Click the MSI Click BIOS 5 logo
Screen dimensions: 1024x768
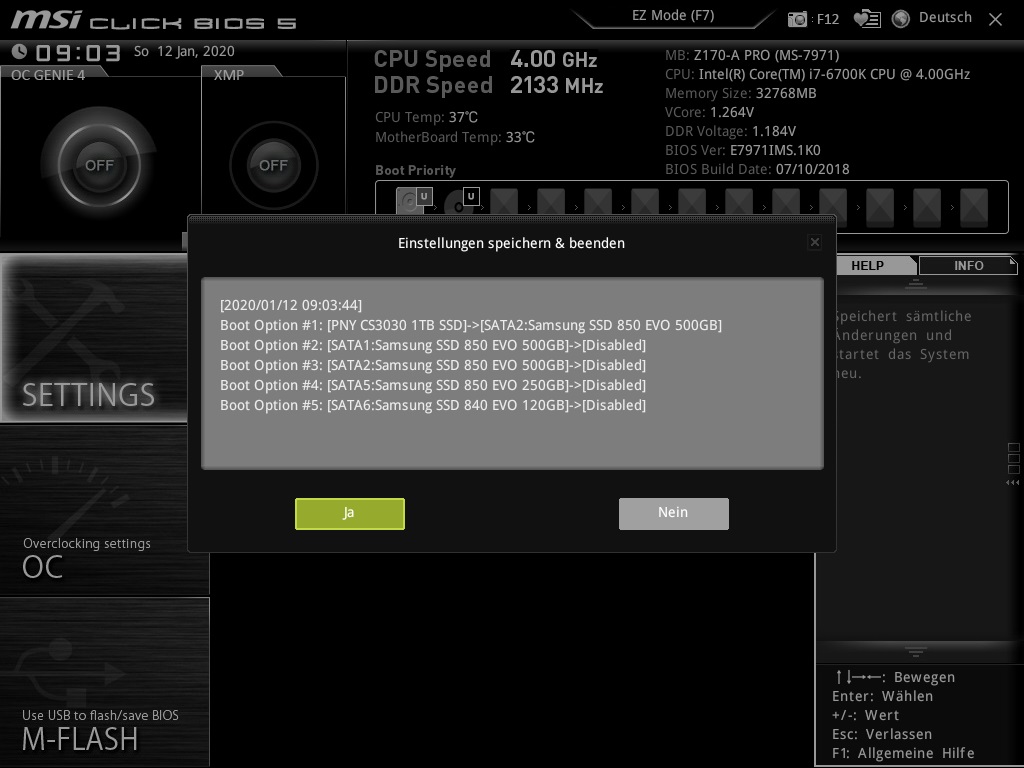153,20
